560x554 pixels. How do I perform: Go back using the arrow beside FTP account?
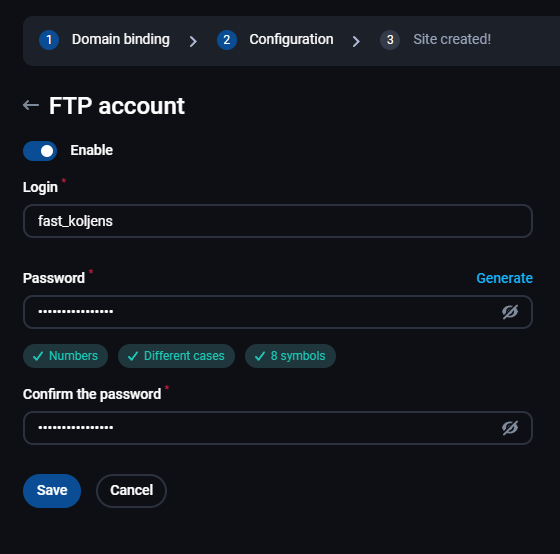[31, 105]
